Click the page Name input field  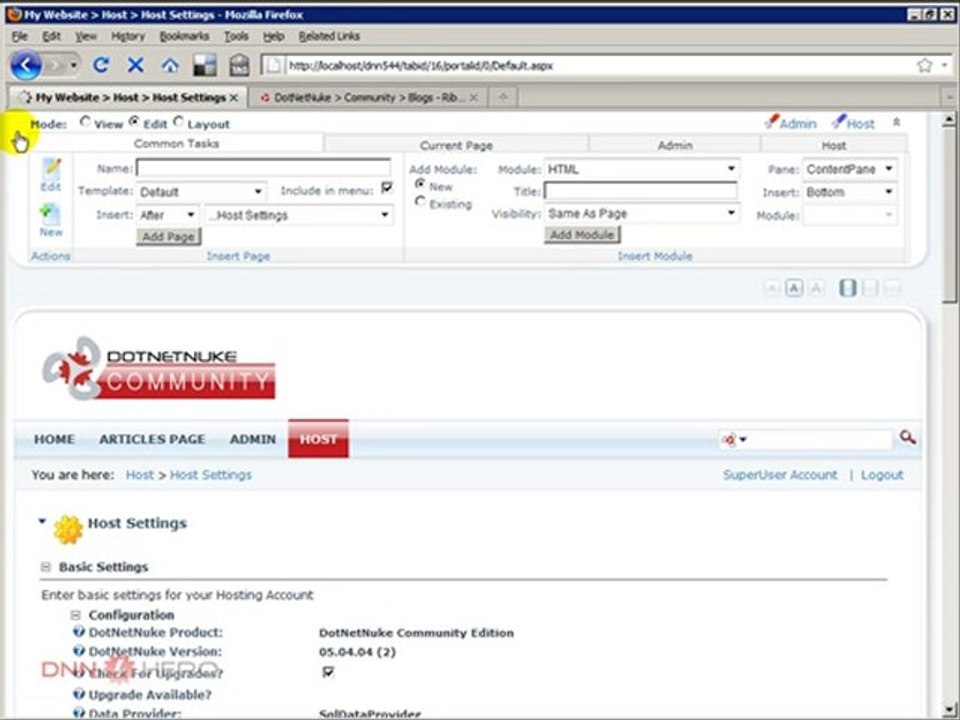tap(263, 168)
